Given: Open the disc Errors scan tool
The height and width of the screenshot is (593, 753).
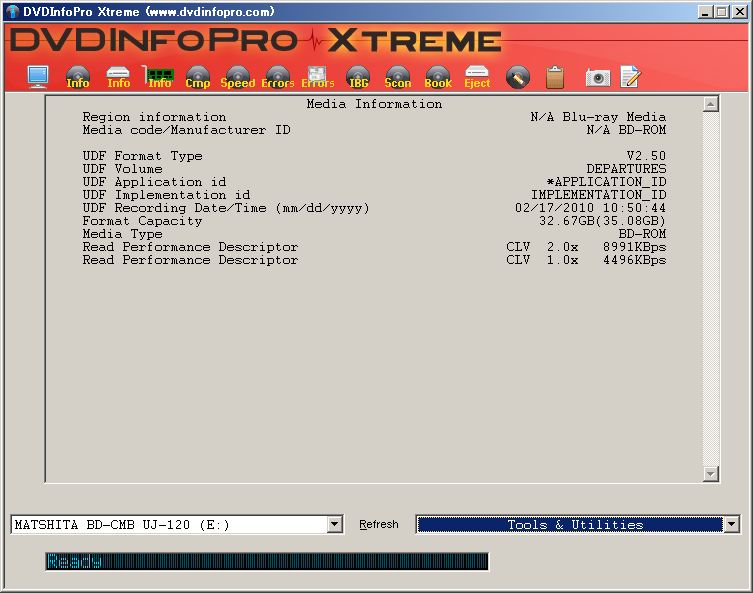Looking at the screenshot, I should (x=278, y=77).
